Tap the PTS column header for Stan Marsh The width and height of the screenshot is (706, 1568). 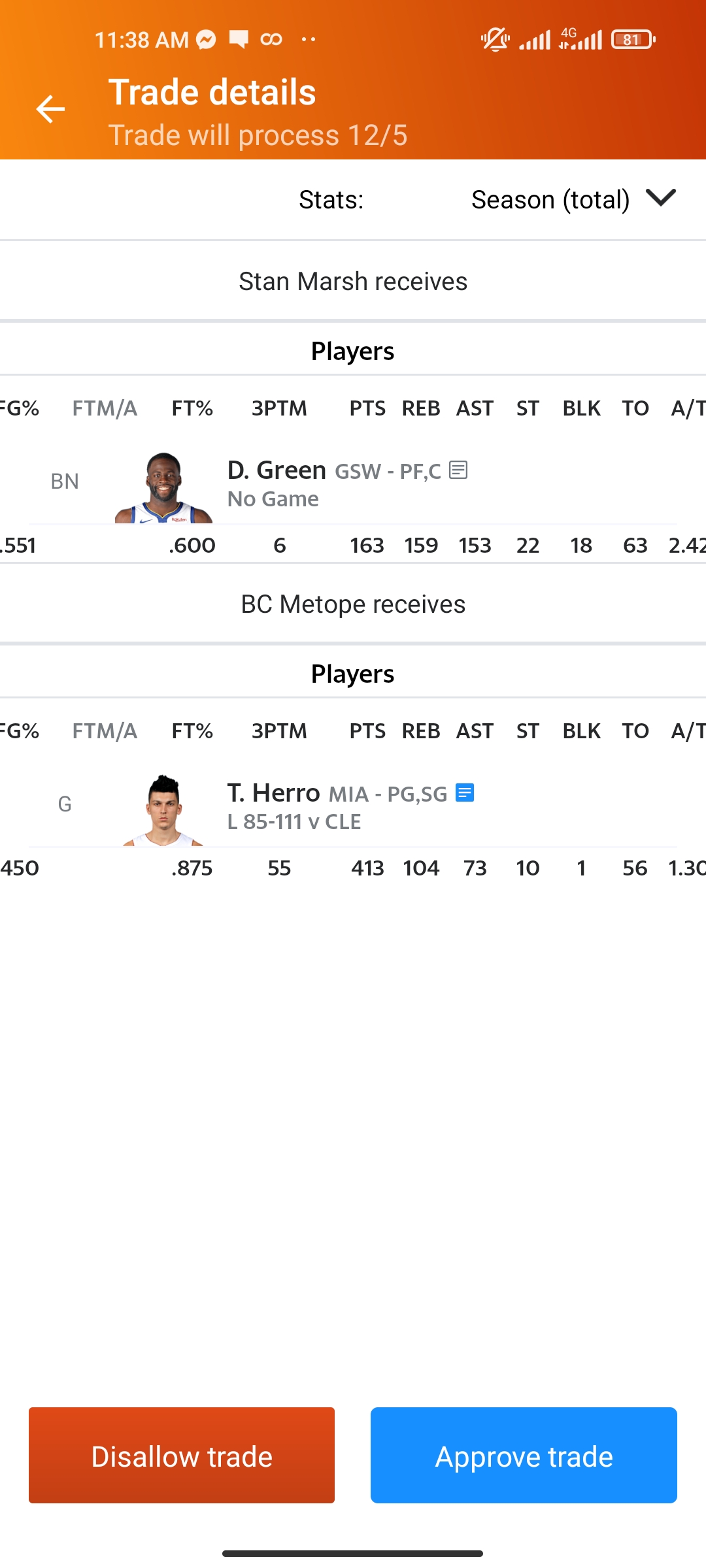point(367,408)
